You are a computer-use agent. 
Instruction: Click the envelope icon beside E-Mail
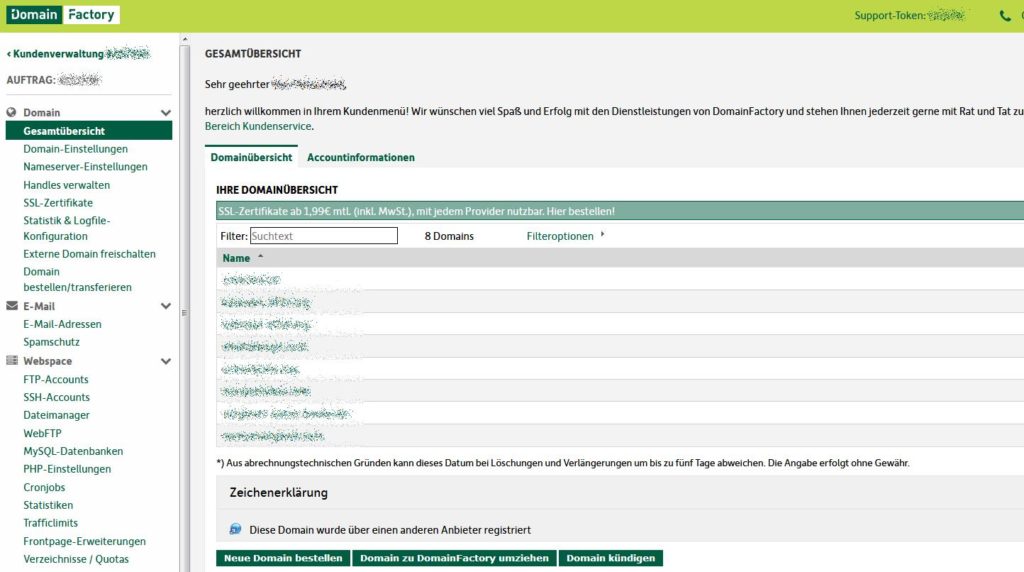click(x=12, y=306)
